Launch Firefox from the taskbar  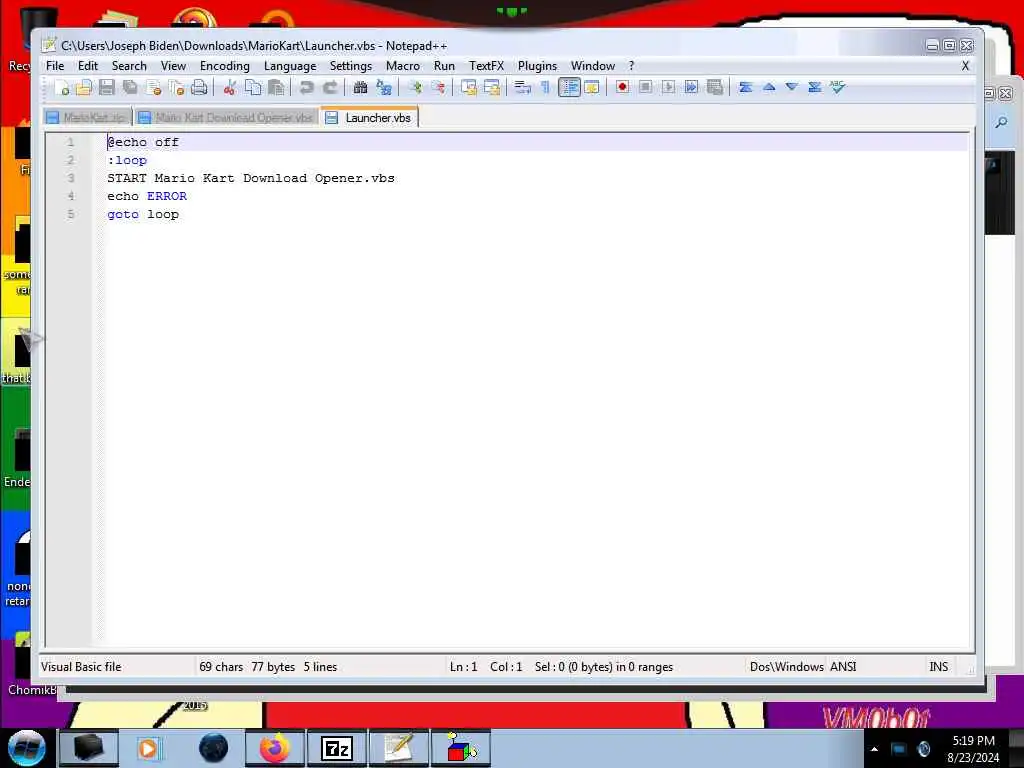point(275,748)
